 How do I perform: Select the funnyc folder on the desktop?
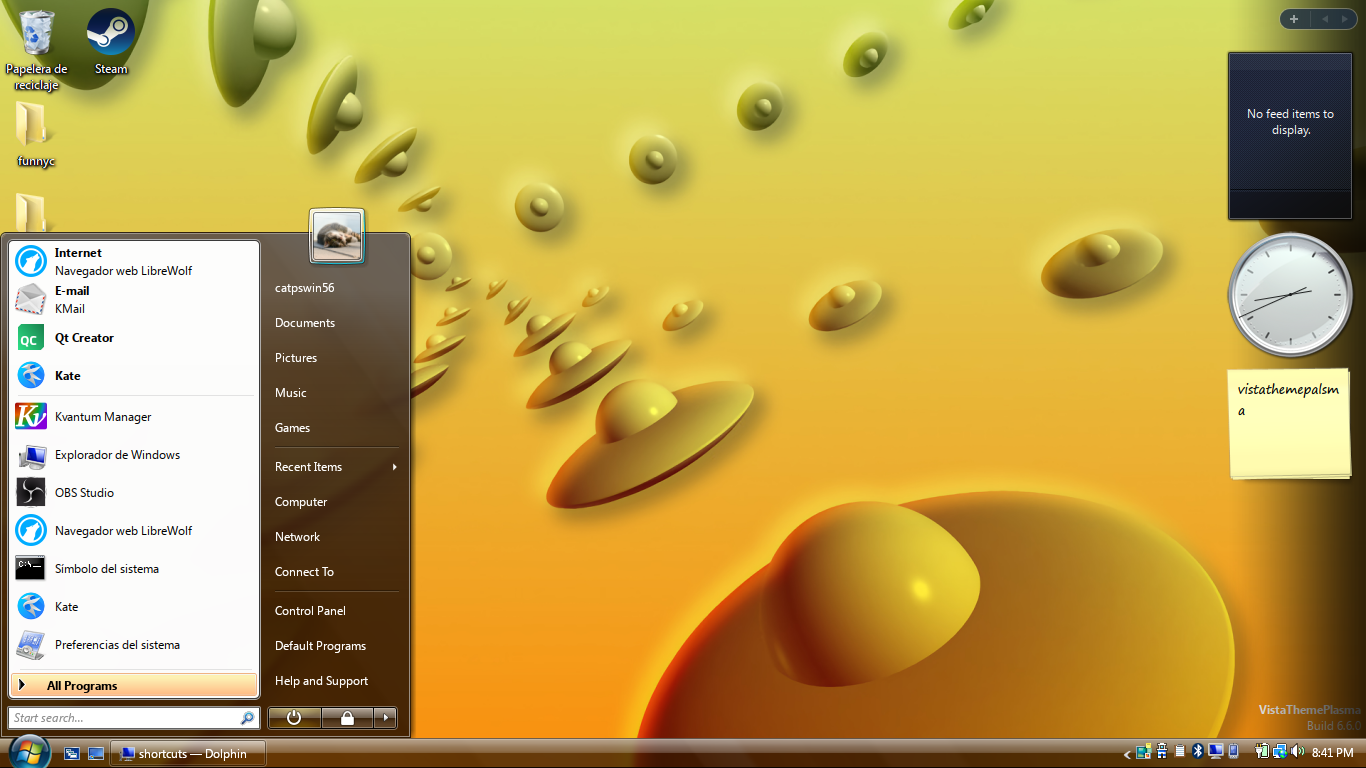pyautogui.click(x=36, y=134)
